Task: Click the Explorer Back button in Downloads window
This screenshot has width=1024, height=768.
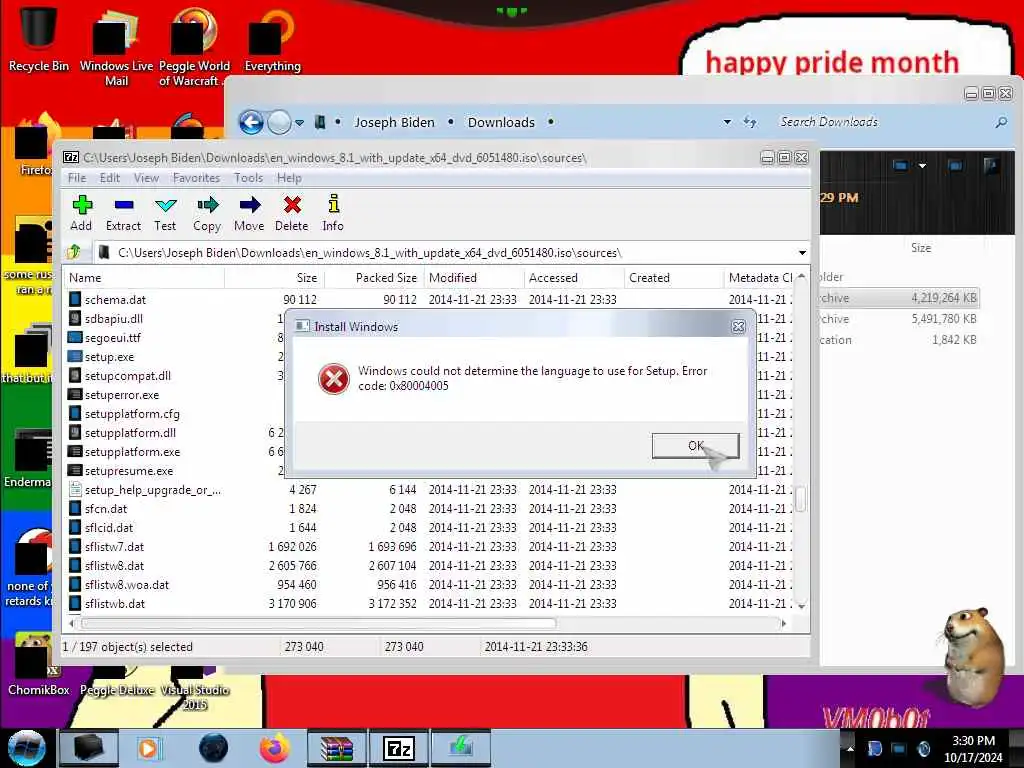Action: point(251,122)
